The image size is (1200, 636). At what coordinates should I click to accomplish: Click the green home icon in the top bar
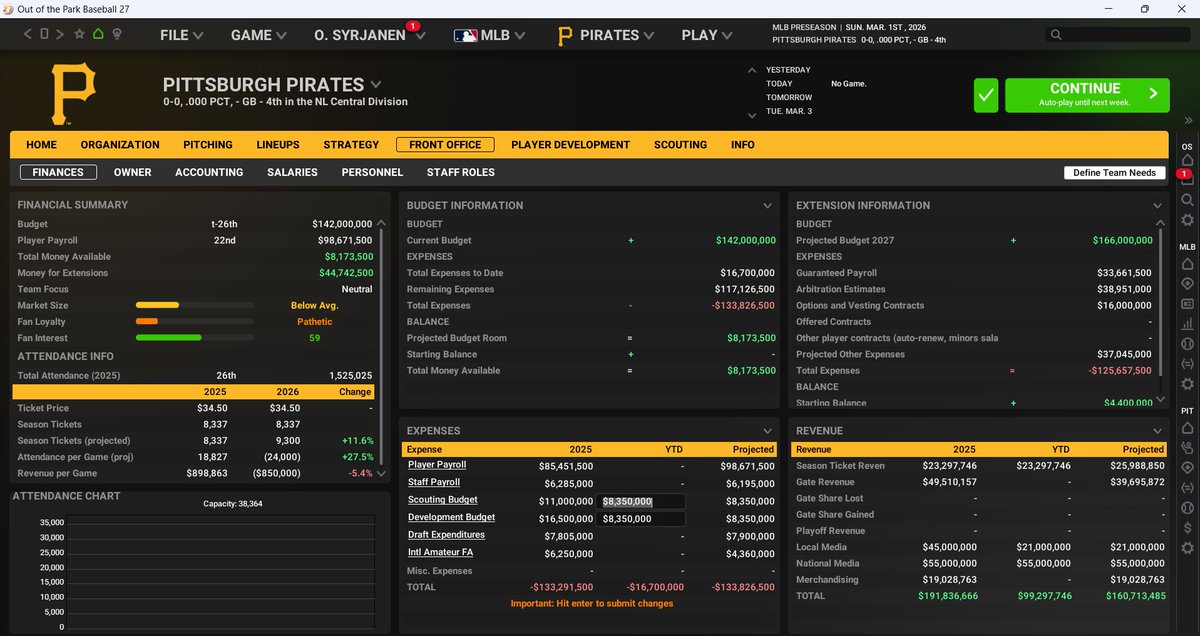click(98, 34)
